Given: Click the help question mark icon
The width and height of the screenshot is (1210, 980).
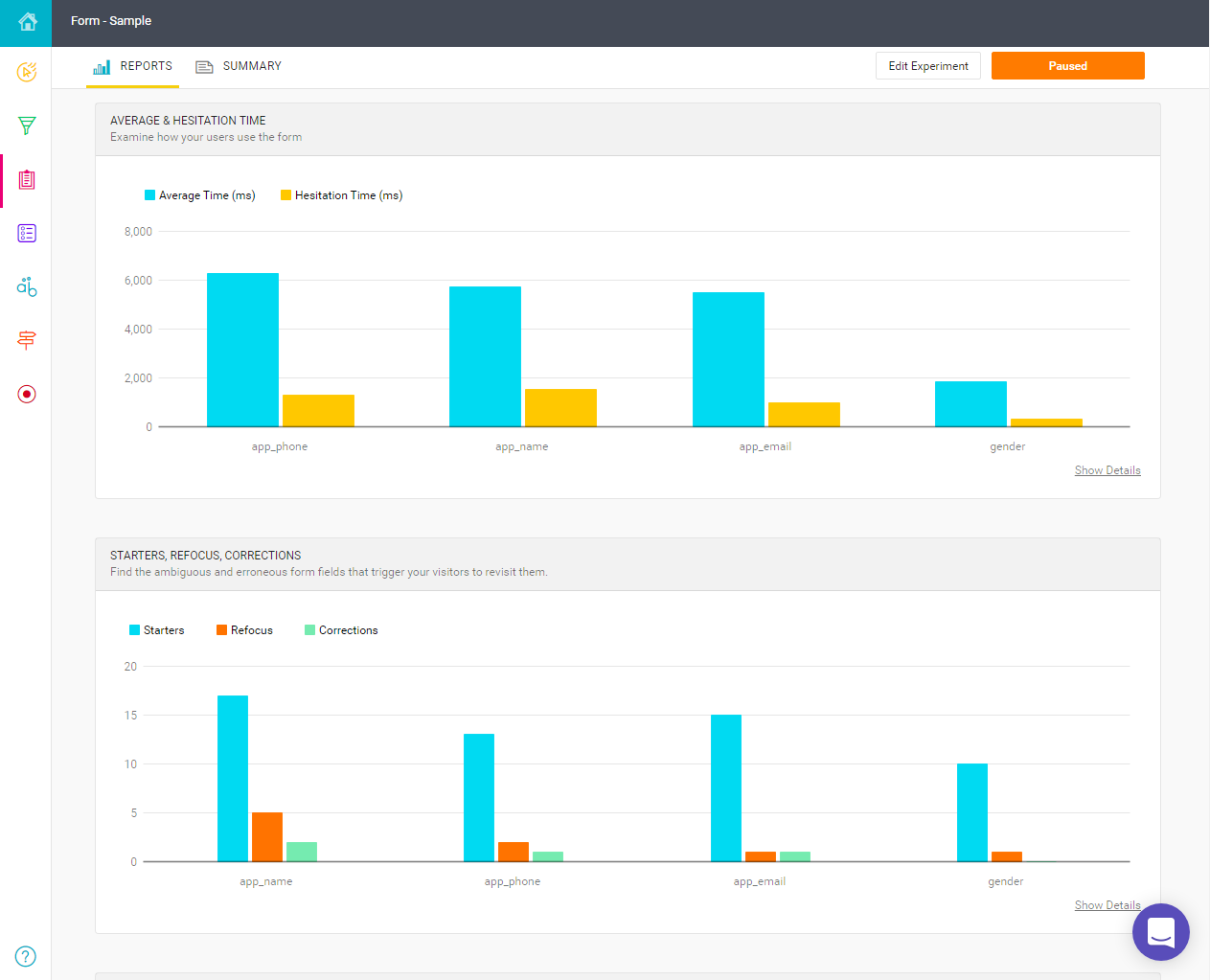Looking at the screenshot, I should click(26, 956).
